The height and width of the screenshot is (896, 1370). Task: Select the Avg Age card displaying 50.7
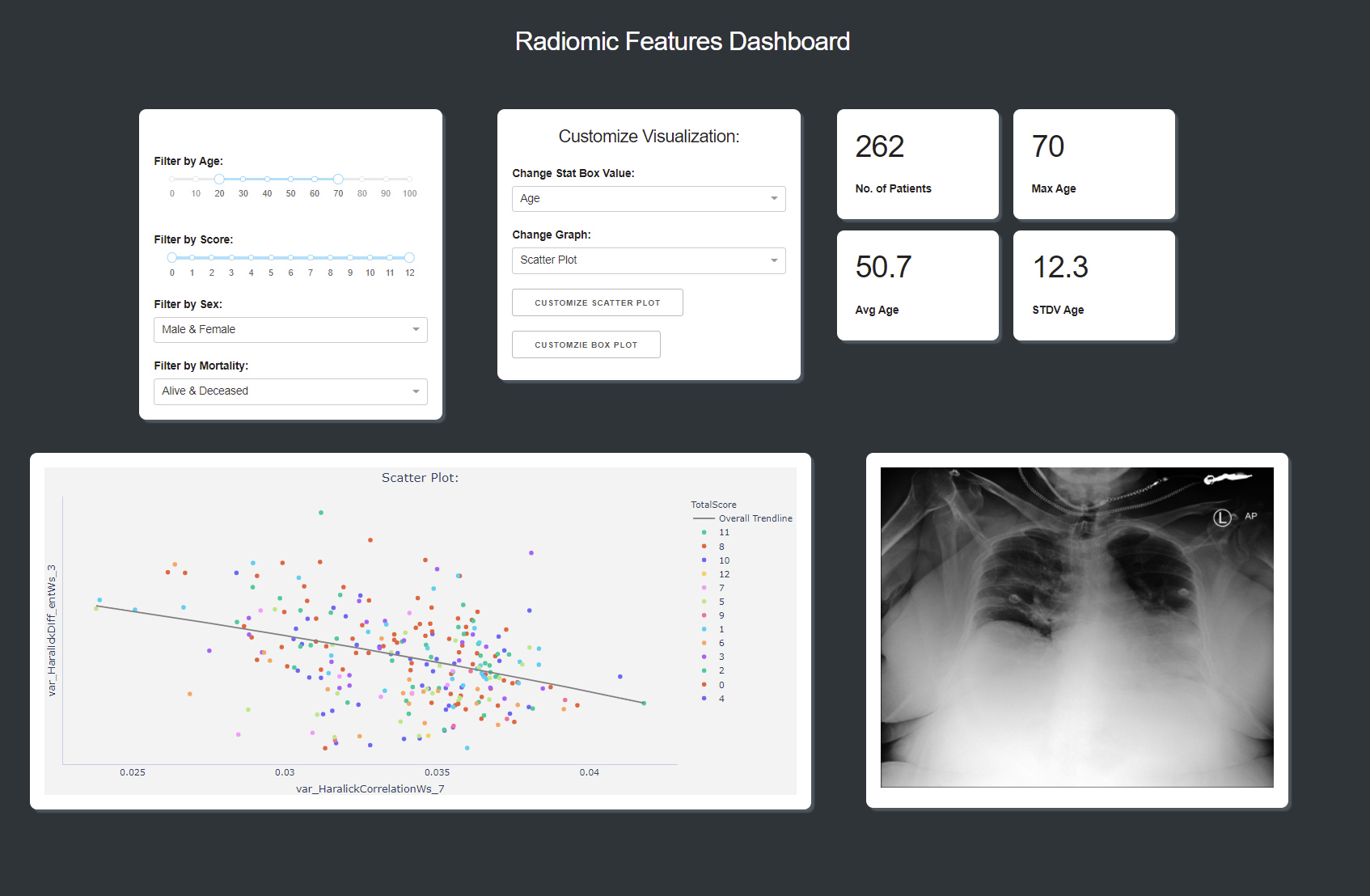click(917, 285)
